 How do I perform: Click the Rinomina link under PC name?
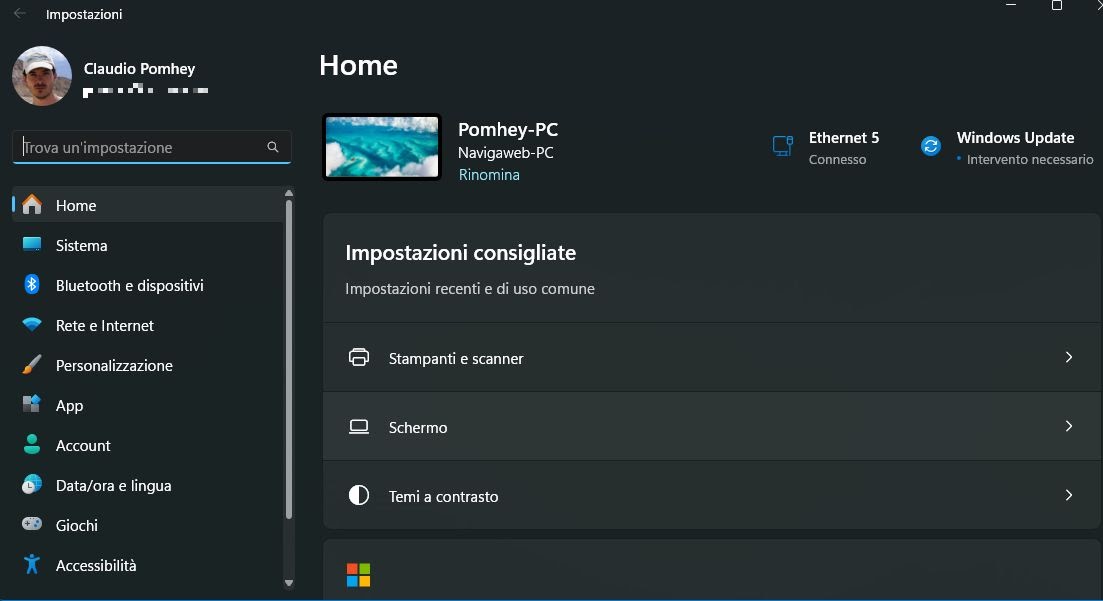coord(489,175)
